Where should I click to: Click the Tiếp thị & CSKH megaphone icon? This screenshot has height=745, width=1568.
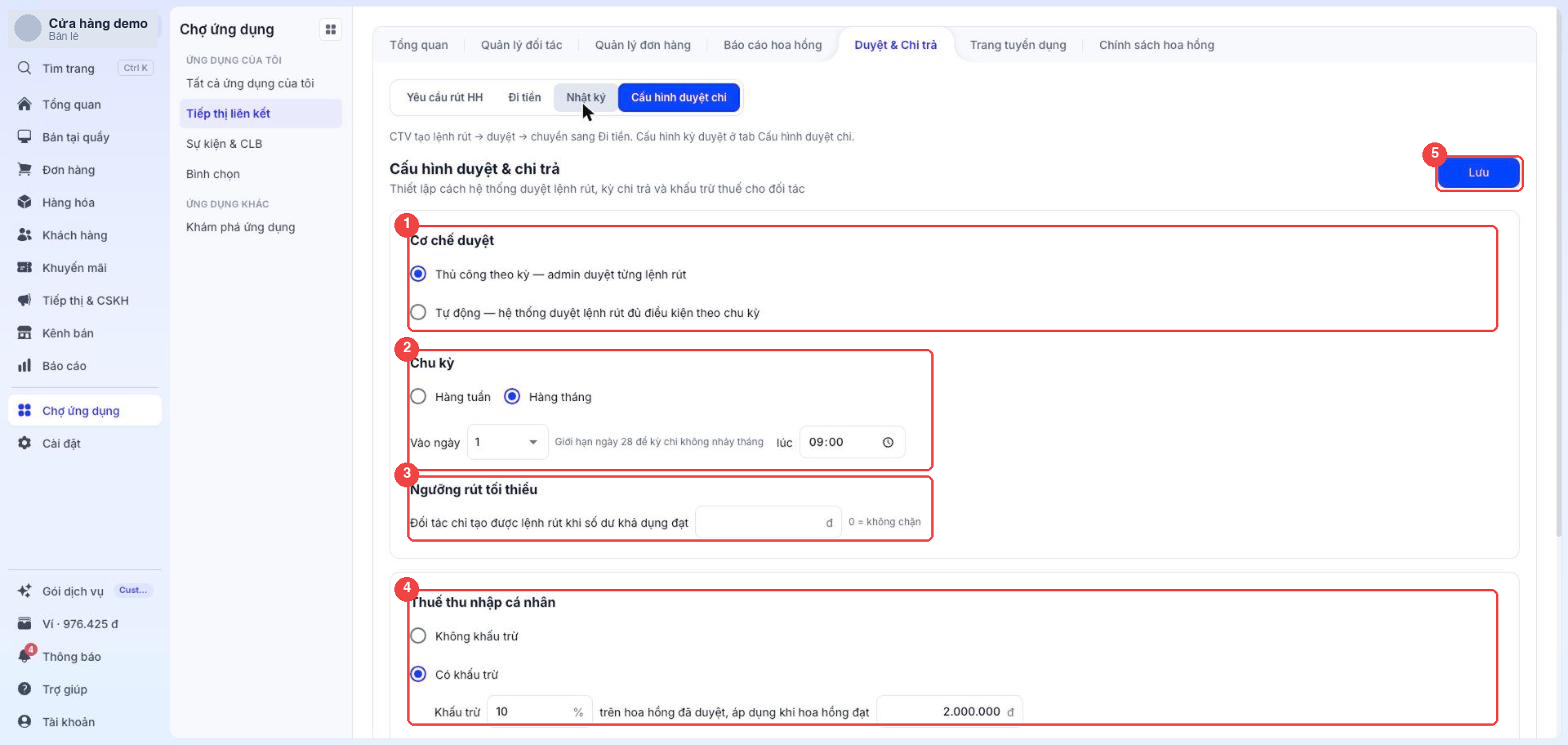tap(25, 300)
